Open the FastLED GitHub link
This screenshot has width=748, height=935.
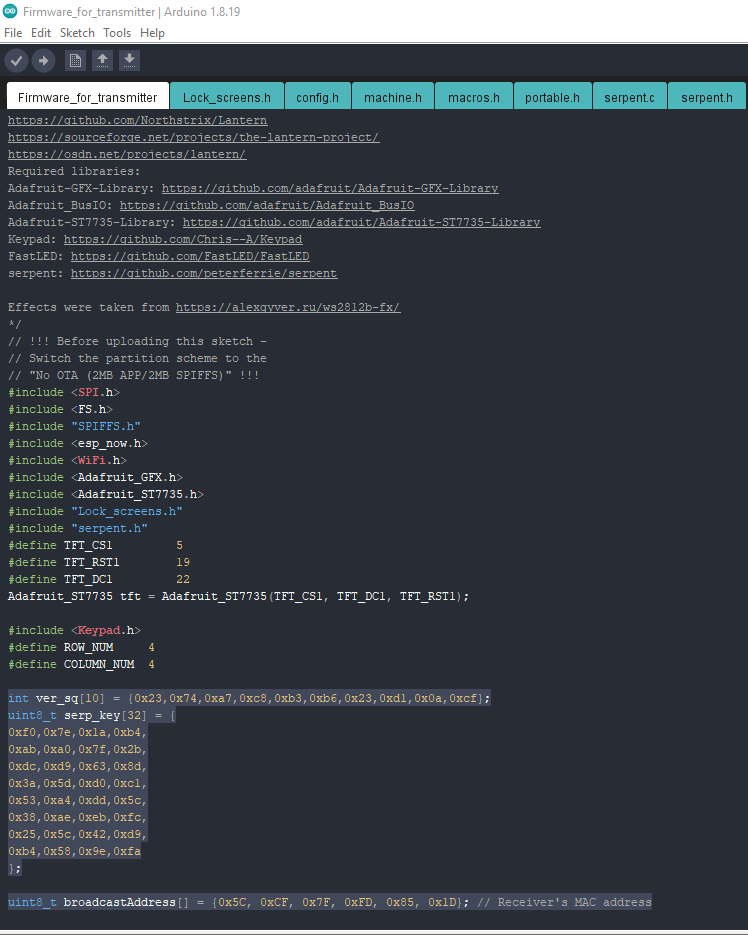tap(190, 256)
